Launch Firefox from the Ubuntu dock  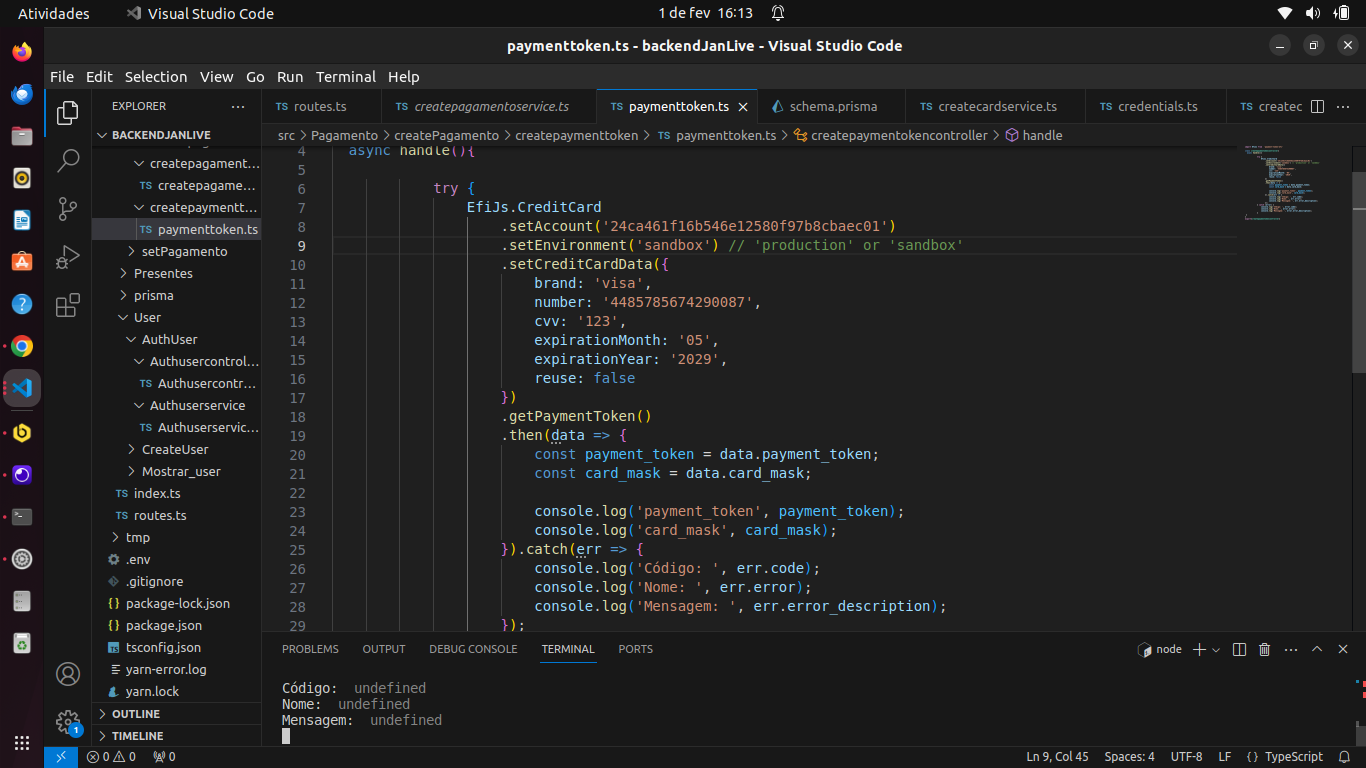(x=22, y=52)
